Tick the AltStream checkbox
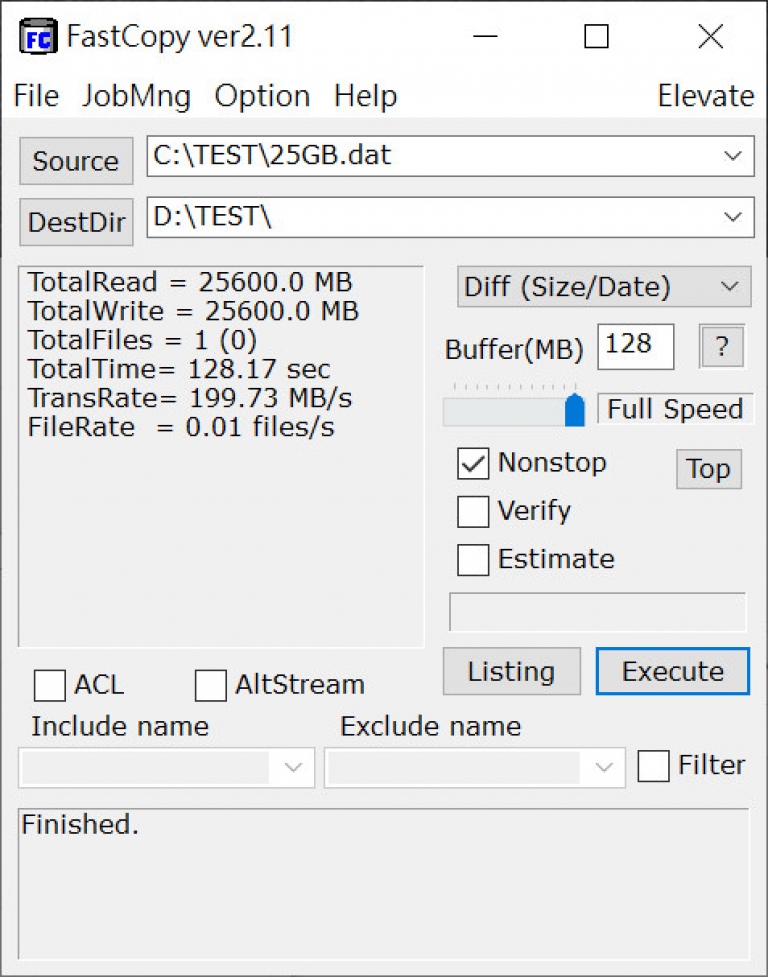Viewport: 768px width, 977px height. point(211,685)
